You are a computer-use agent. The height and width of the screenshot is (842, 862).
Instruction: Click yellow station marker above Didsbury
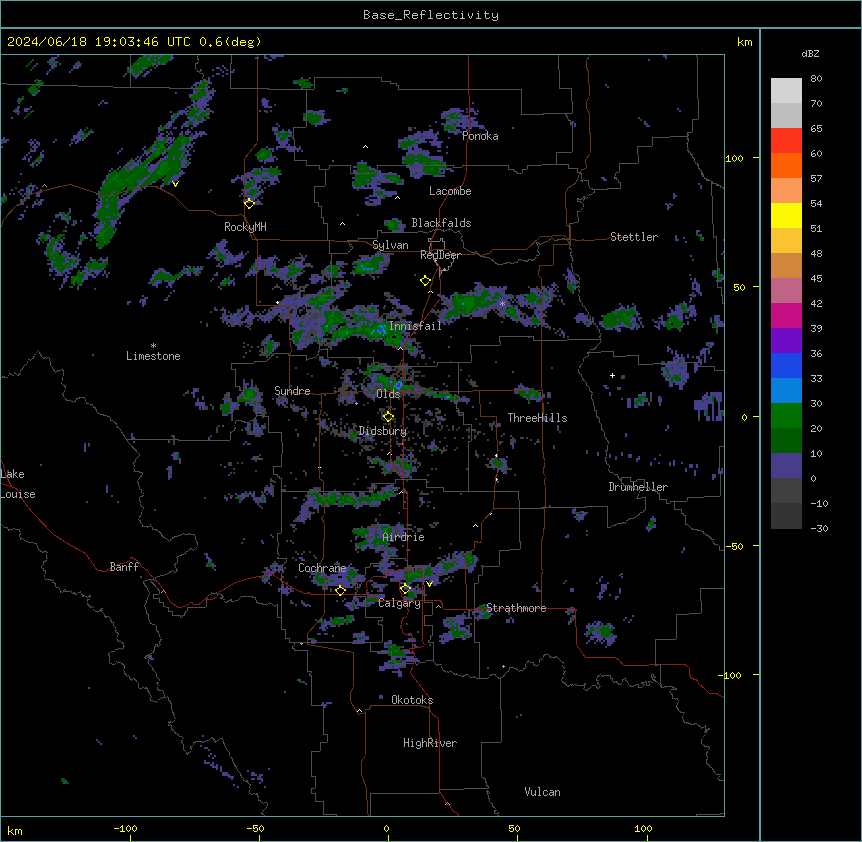tap(388, 417)
